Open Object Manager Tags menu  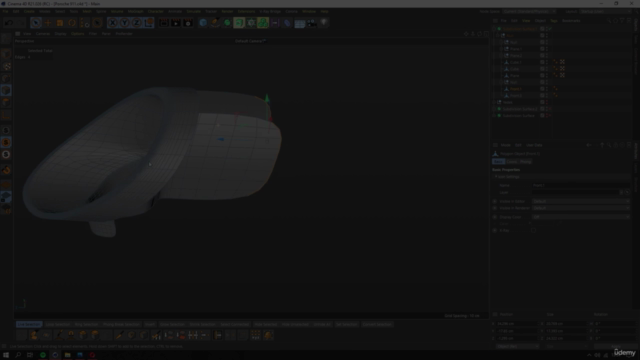(554, 20)
